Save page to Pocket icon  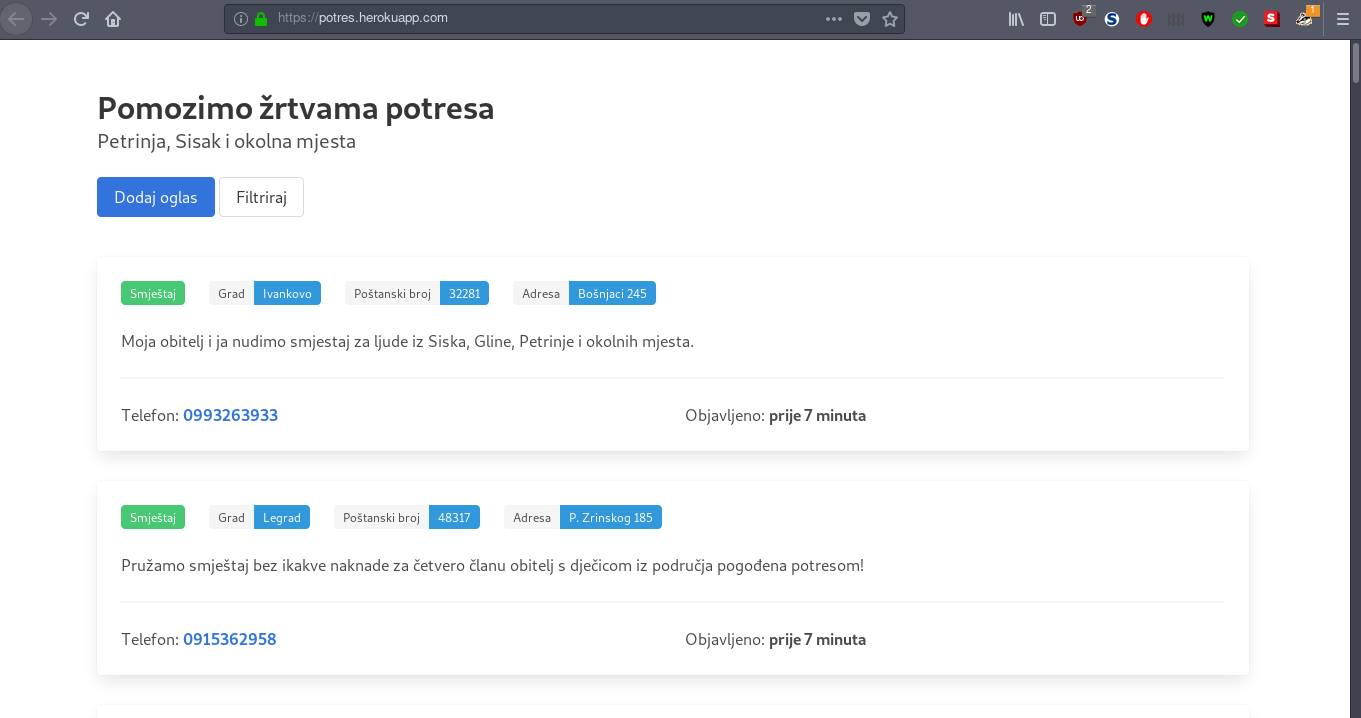click(x=861, y=18)
